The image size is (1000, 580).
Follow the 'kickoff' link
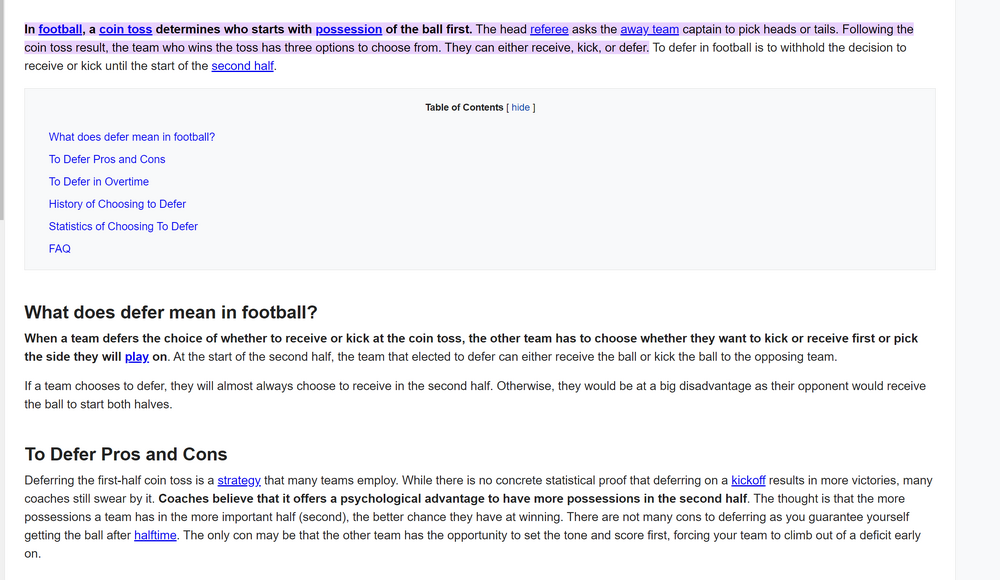tap(748, 481)
